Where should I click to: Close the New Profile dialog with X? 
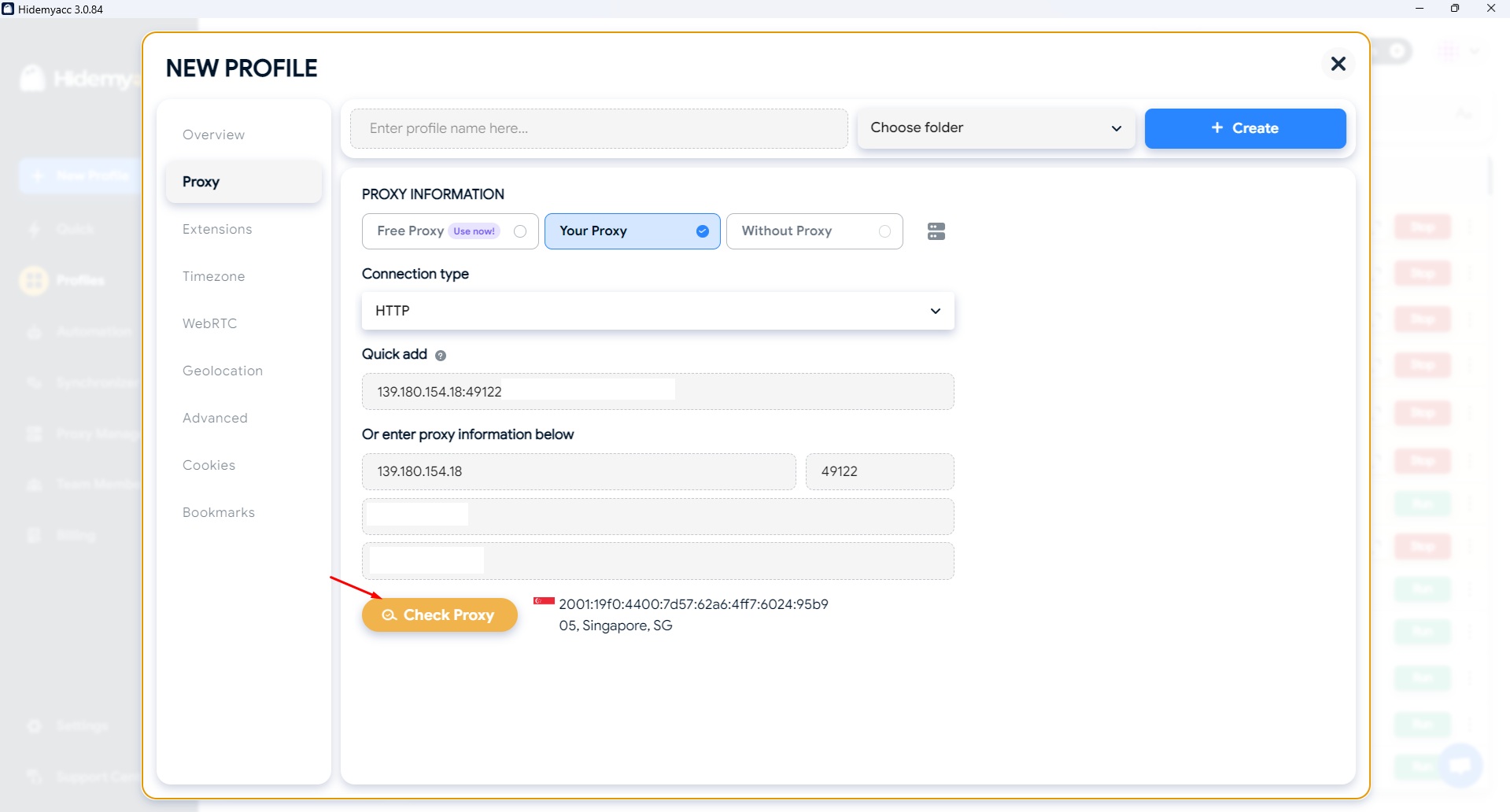(1338, 64)
